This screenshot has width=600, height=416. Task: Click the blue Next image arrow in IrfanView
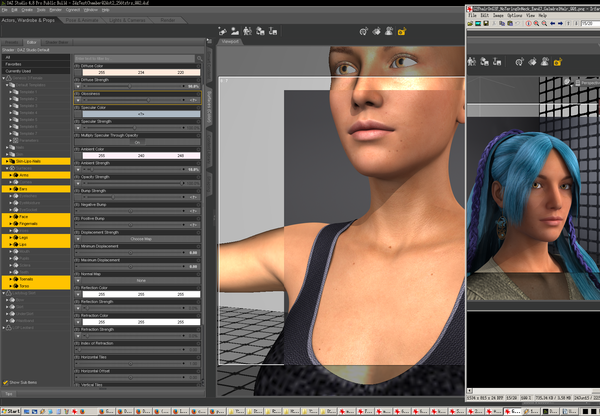click(560, 24)
